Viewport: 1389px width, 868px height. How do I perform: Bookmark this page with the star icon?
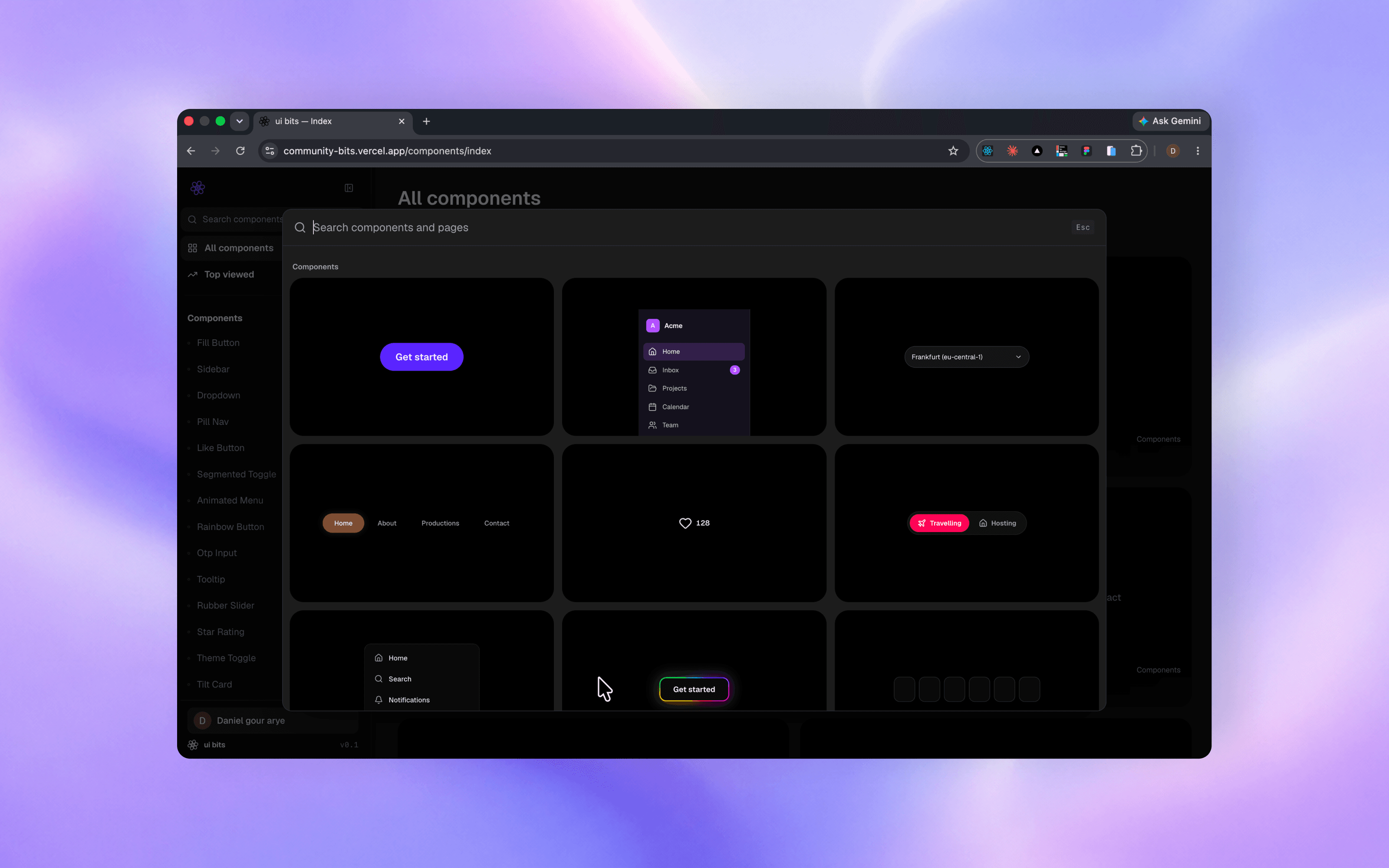point(953,151)
